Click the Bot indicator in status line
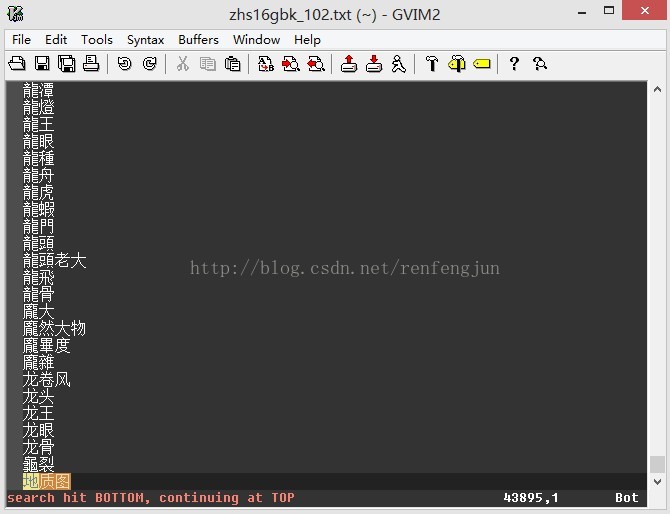 click(x=626, y=498)
